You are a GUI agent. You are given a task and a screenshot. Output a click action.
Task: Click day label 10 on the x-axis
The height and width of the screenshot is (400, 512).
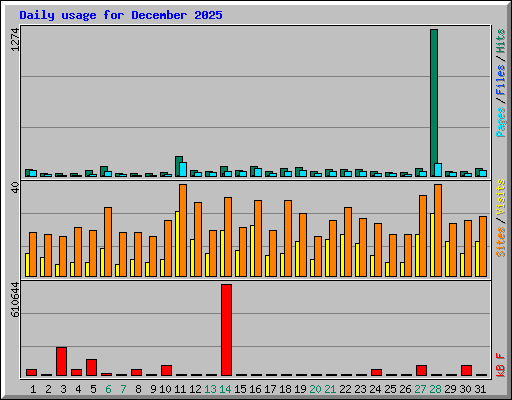(x=165, y=389)
